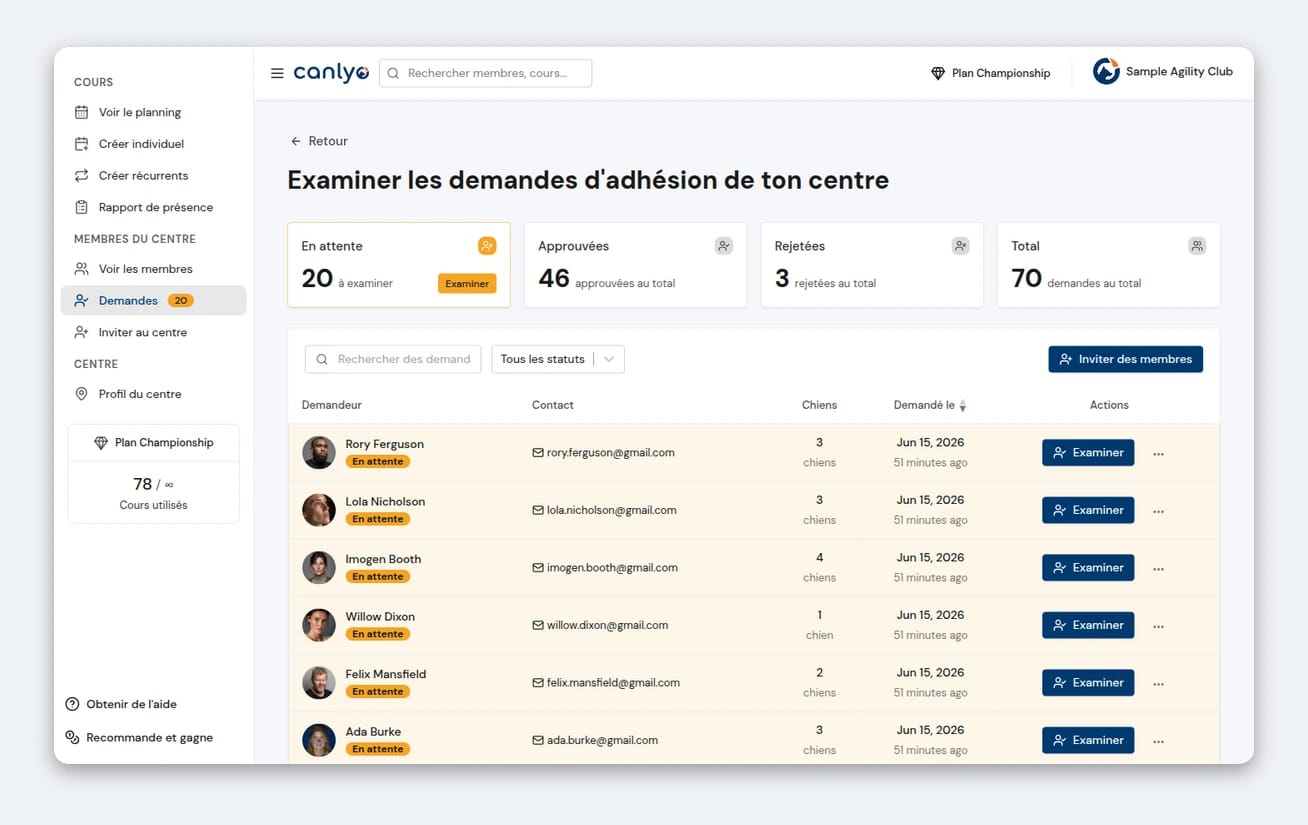Open the Demandes sidebar item
The image size is (1308, 825).
tap(153, 300)
